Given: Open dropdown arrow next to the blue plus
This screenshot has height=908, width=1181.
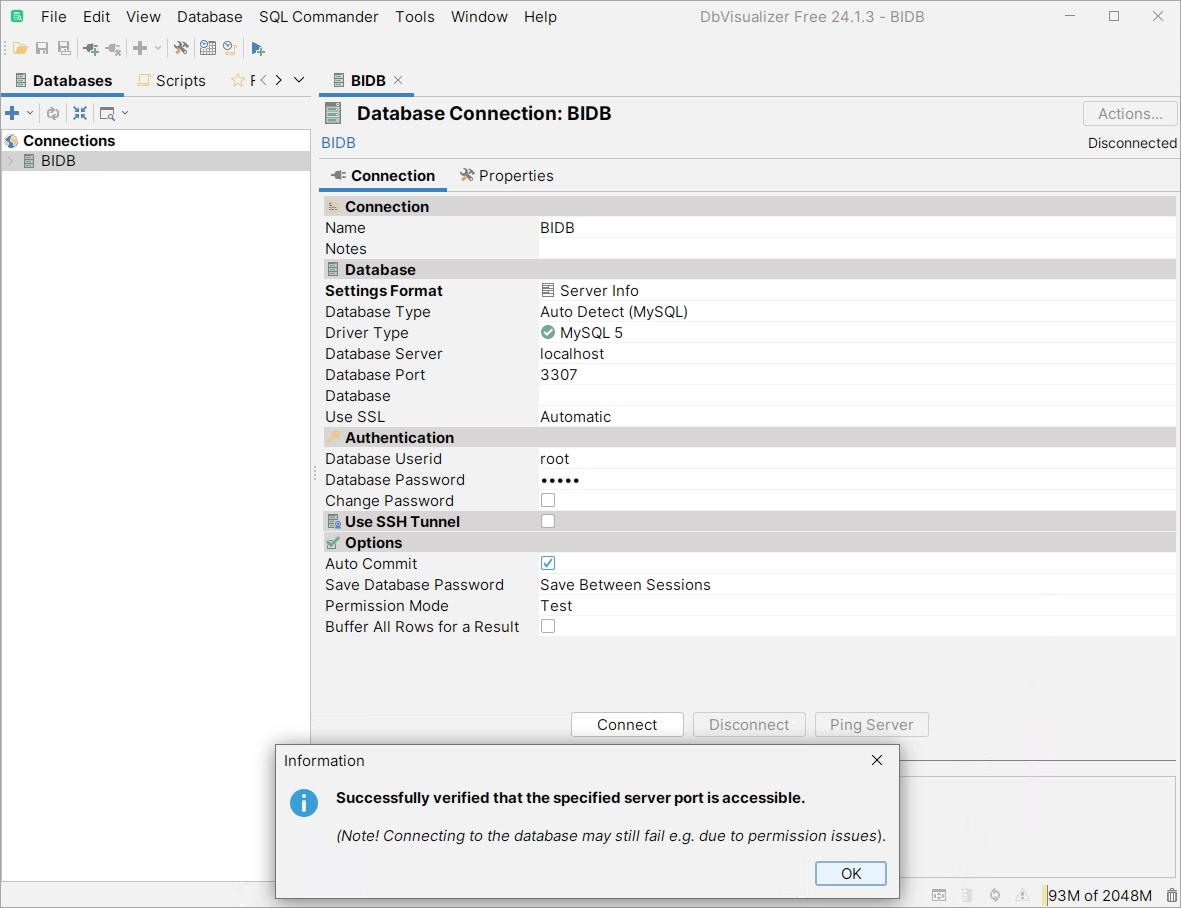Looking at the screenshot, I should point(30,113).
